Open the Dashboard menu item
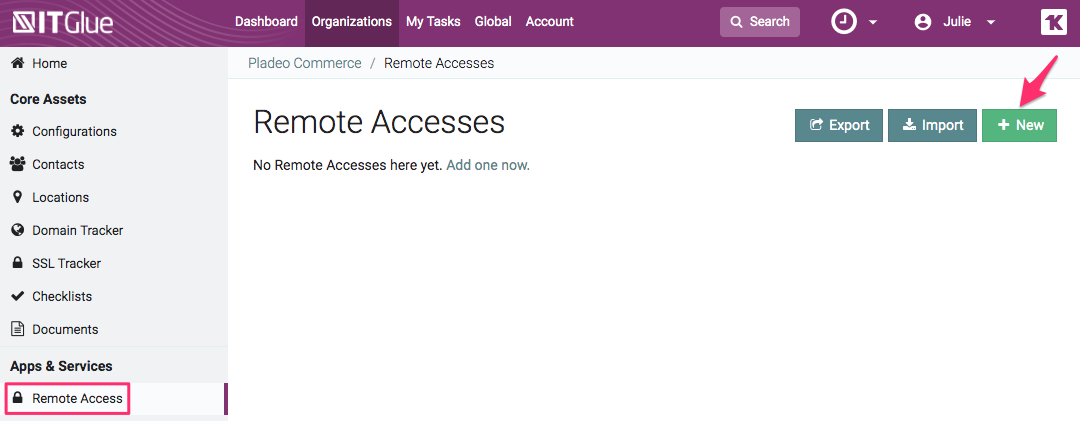The image size is (1080, 421). pos(267,22)
